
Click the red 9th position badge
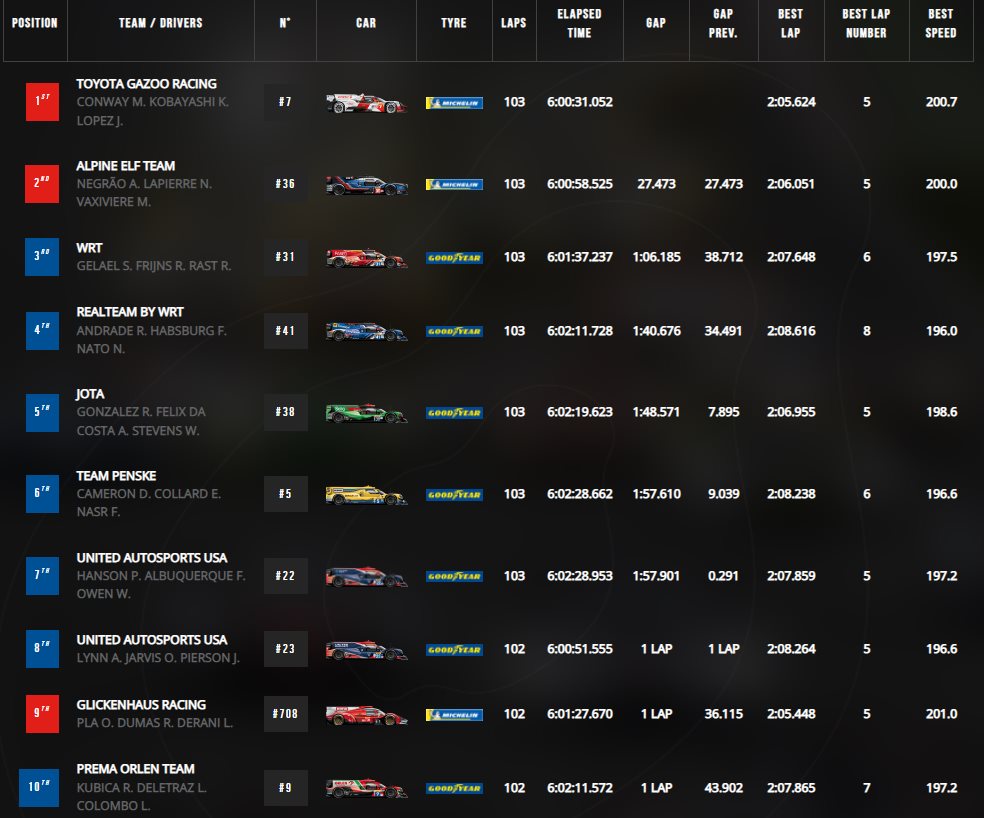[42, 714]
